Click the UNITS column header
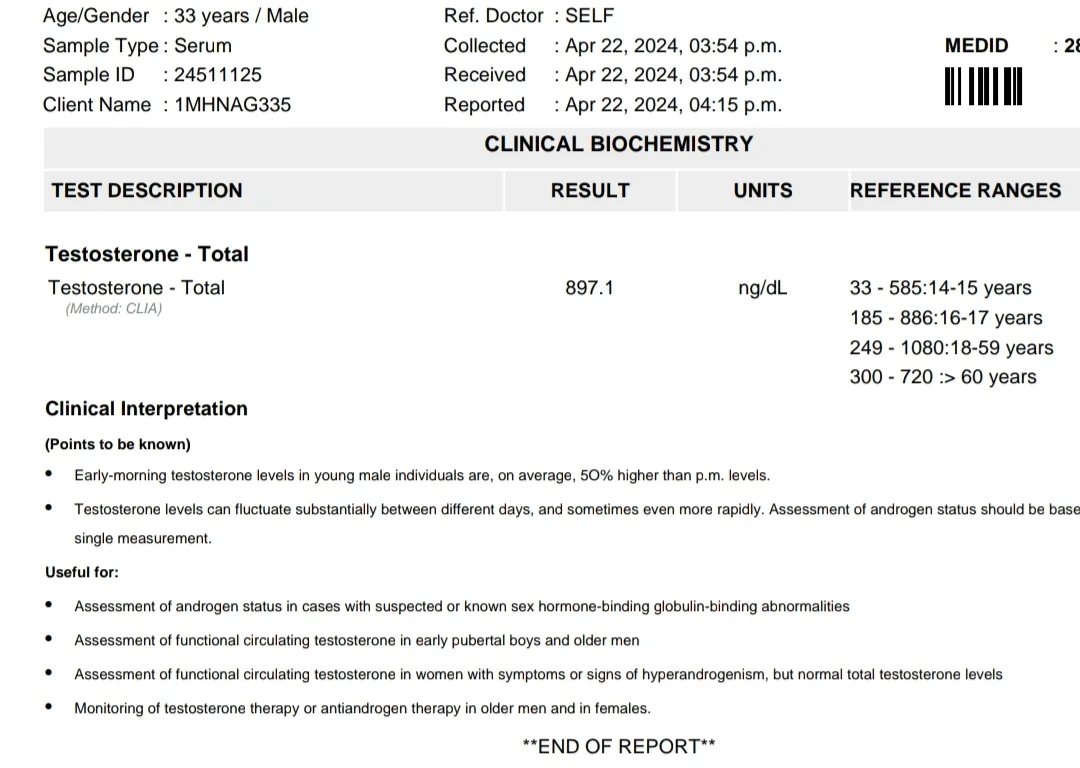Viewport: 1080px width, 768px height. [762, 190]
